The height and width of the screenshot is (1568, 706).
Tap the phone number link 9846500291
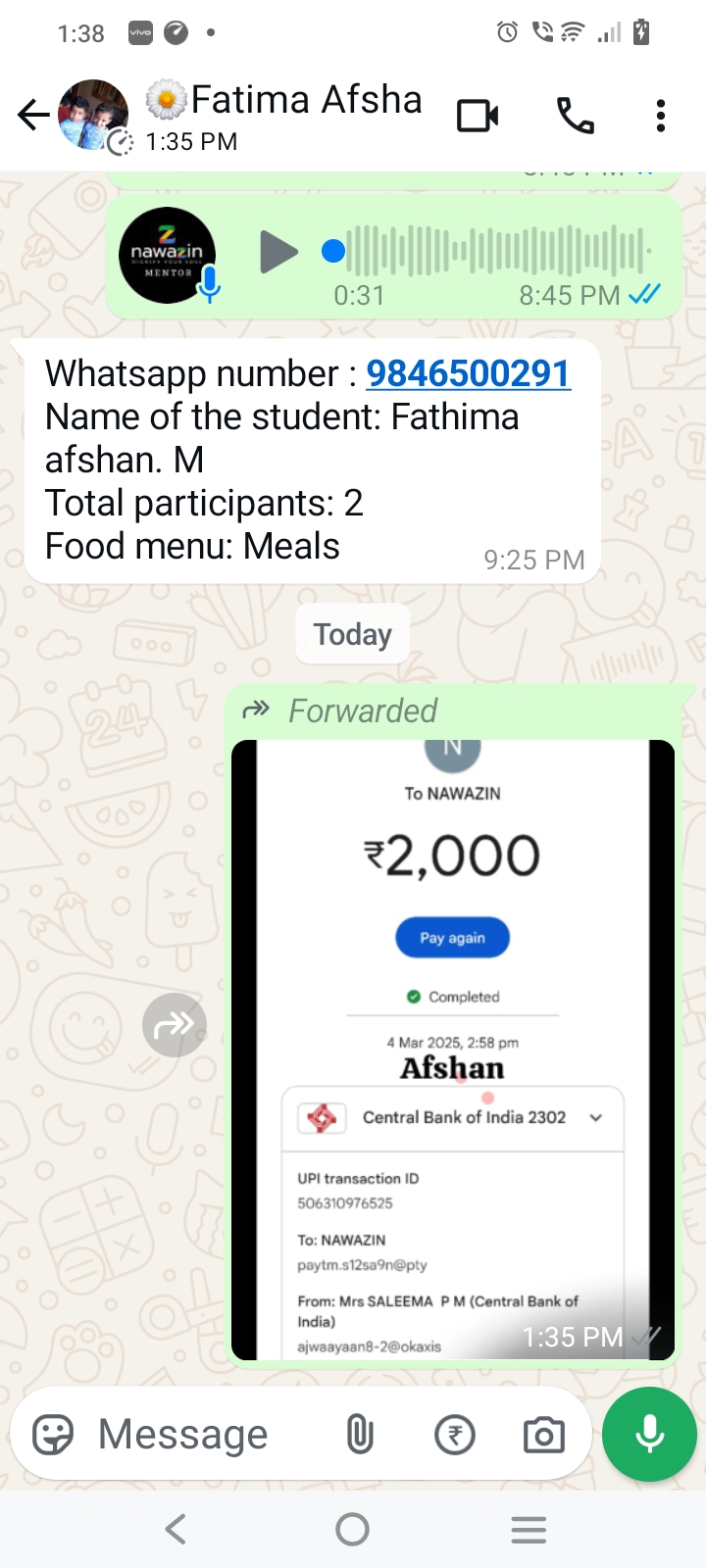469,373
